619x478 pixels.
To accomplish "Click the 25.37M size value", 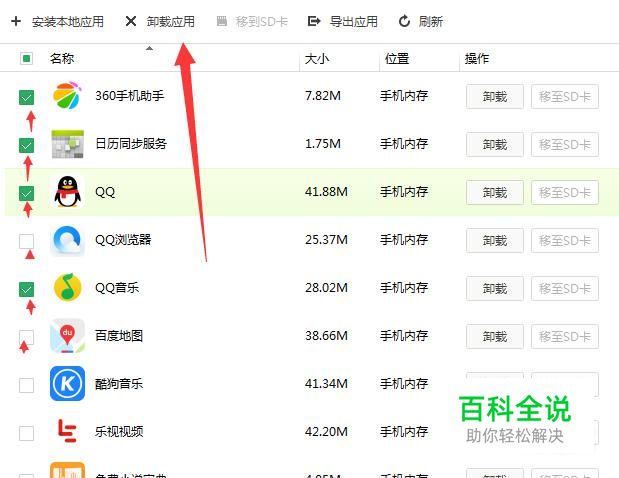I will click(x=326, y=240).
